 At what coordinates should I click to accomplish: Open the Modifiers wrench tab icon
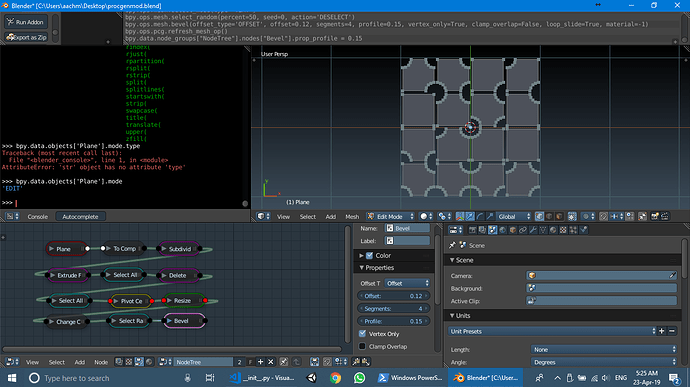[533, 230]
